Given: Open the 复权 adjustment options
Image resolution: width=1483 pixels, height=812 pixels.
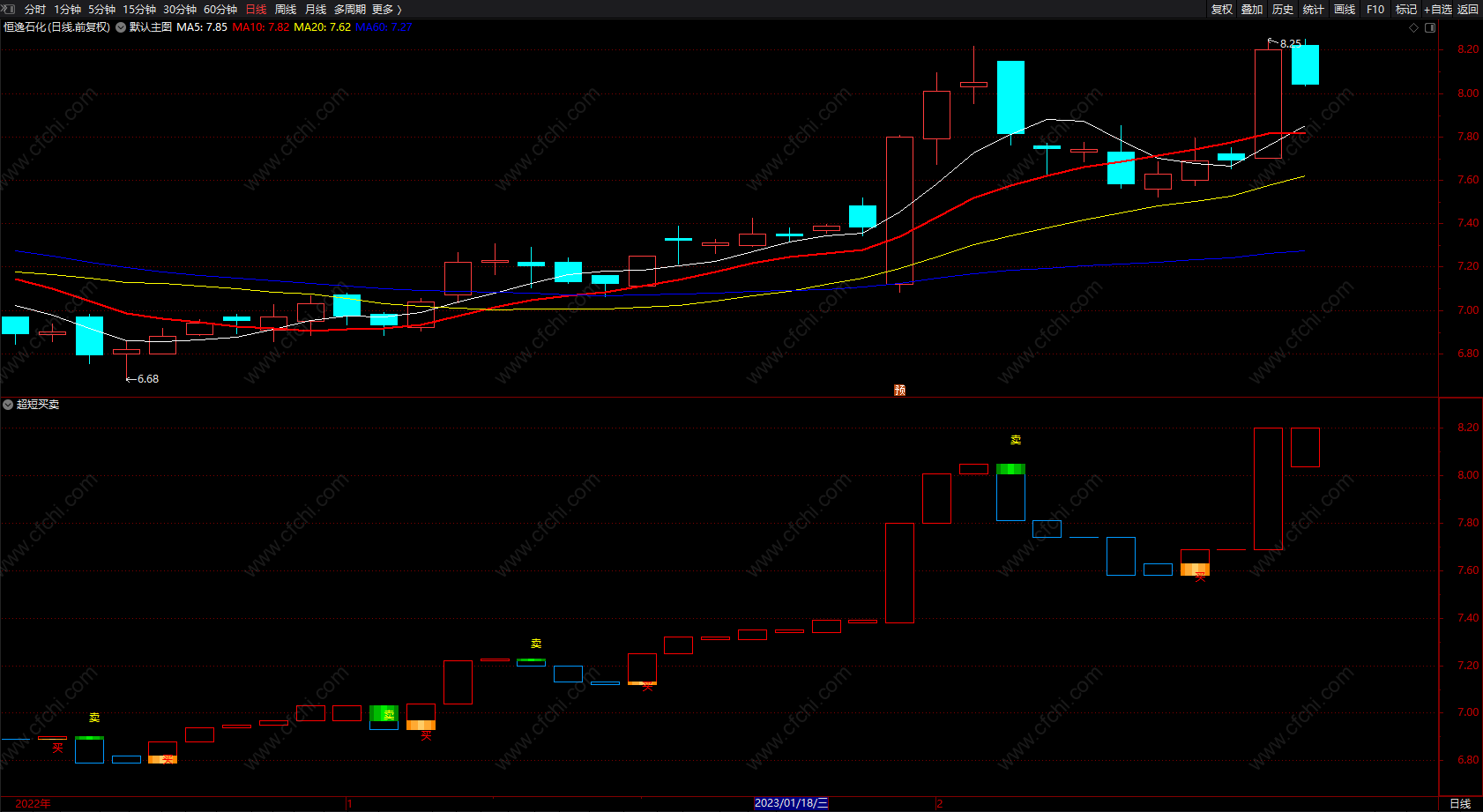Looking at the screenshot, I should click(x=1222, y=9).
